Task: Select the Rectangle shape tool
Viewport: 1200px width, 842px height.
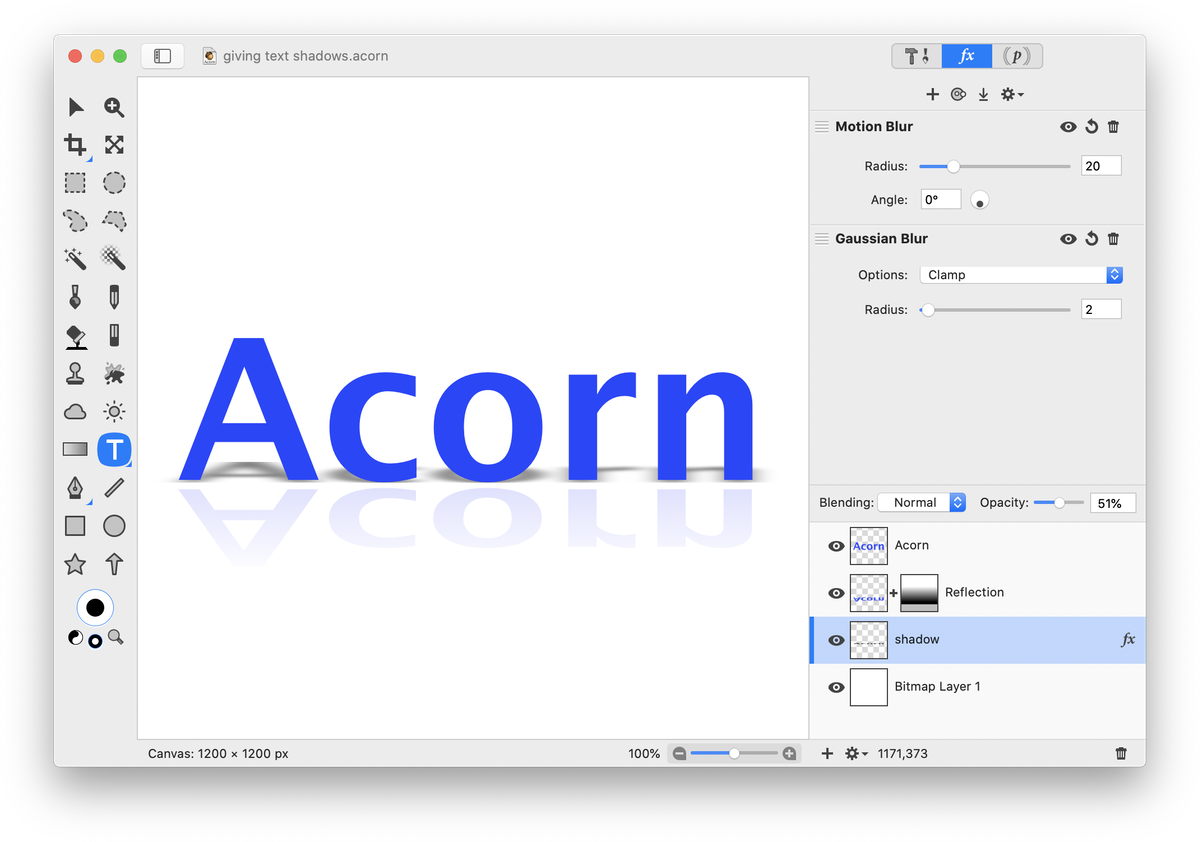Action: 76,526
